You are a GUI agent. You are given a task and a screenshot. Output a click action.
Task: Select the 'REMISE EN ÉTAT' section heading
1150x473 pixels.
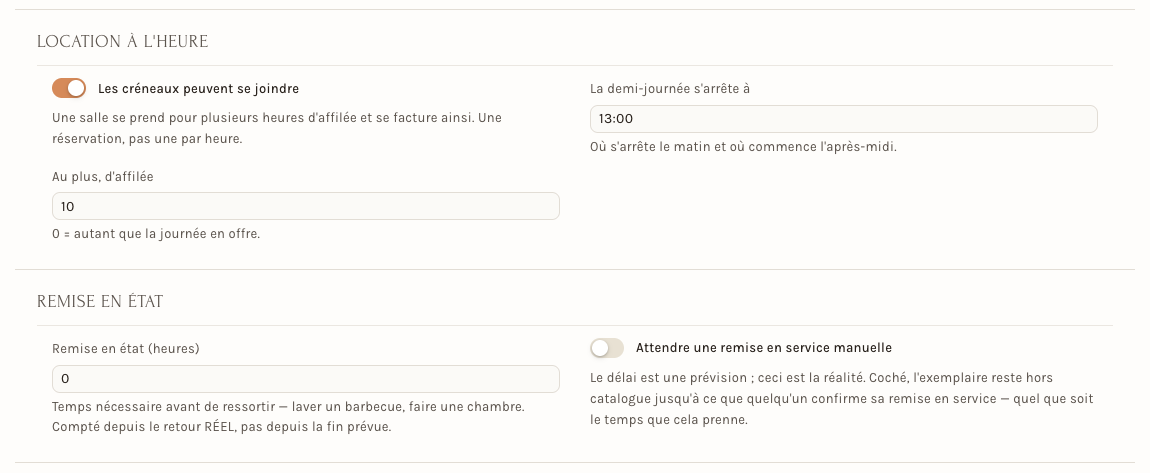click(x=100, y=301)
